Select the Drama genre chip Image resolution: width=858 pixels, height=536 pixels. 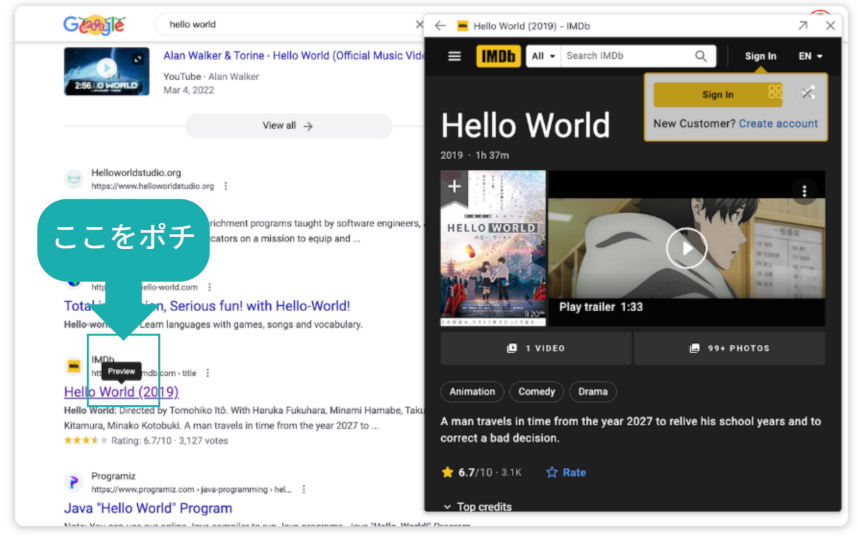593,392
